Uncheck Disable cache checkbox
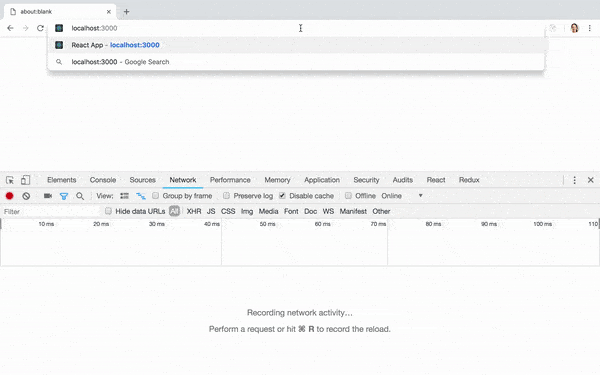Image resolution: width=600 pixels, height=375 pixels. click(x=282, y=196)
